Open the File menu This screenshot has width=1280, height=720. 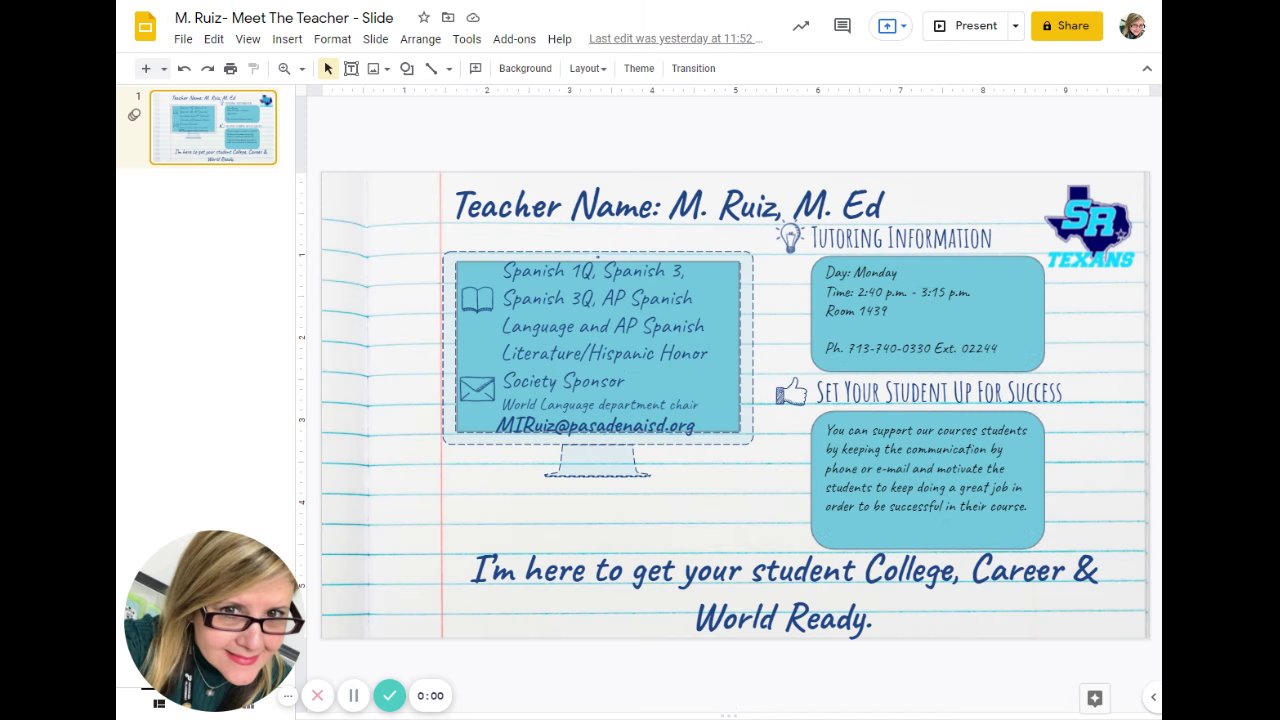tap(183, 39)
